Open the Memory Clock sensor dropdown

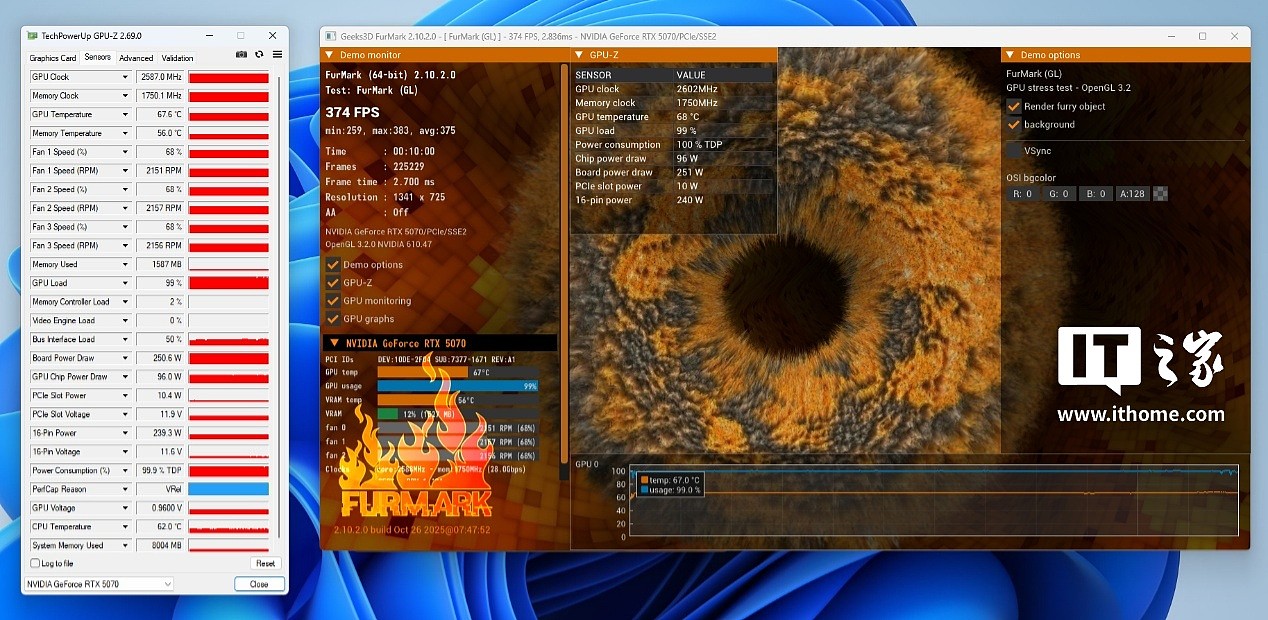click(125, 96)
